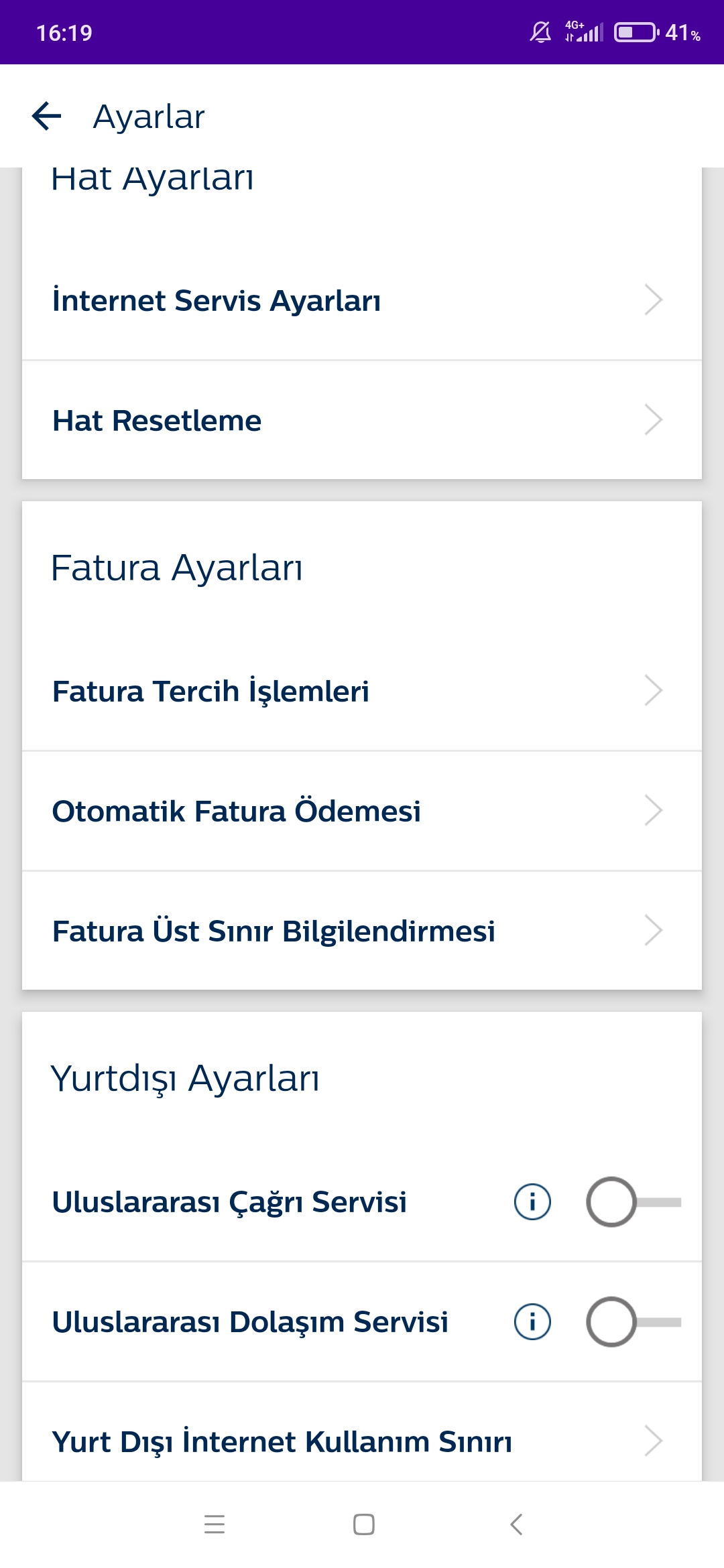Expand İnternet Servis Ayarları chevron
724x1568 pixels.
(x=653, y=300)
